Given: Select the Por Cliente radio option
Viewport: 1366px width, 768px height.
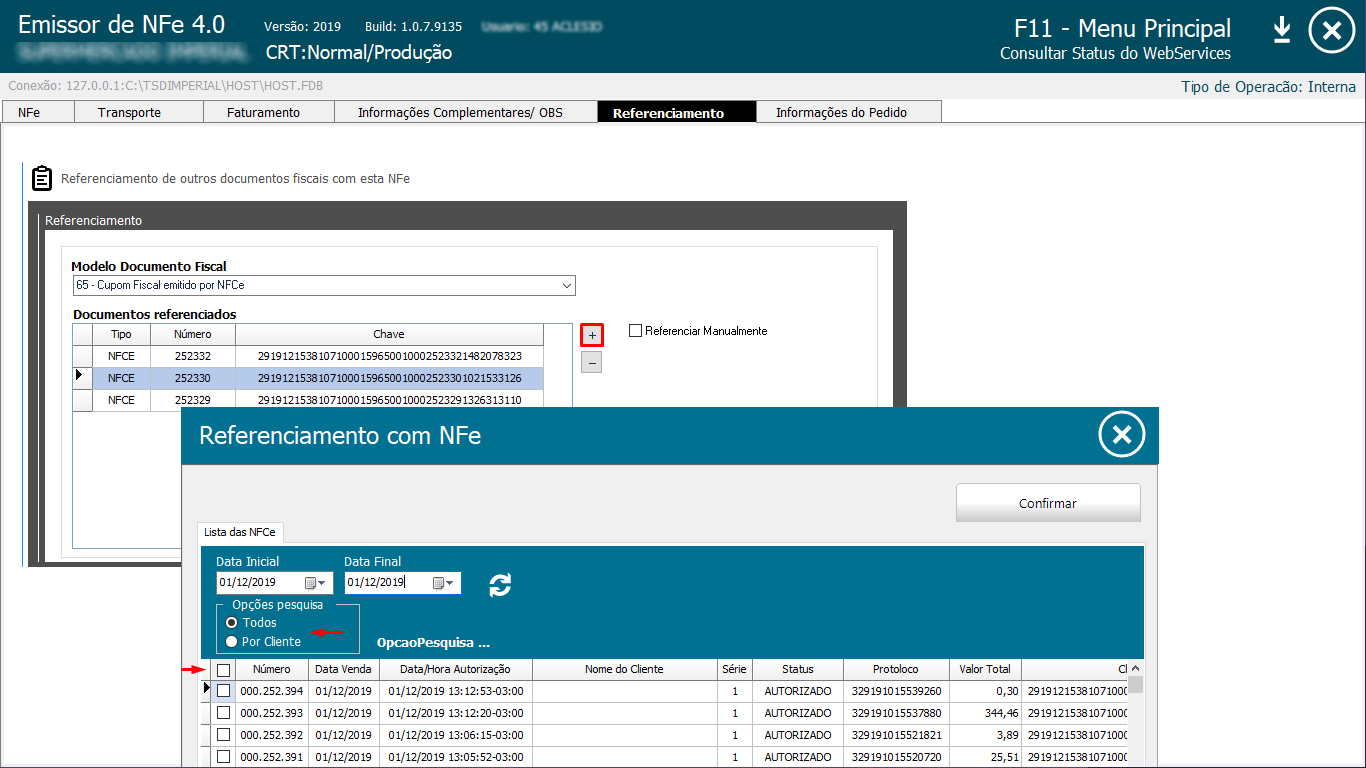Looking at the screenshot, I should tap(232, 642).
